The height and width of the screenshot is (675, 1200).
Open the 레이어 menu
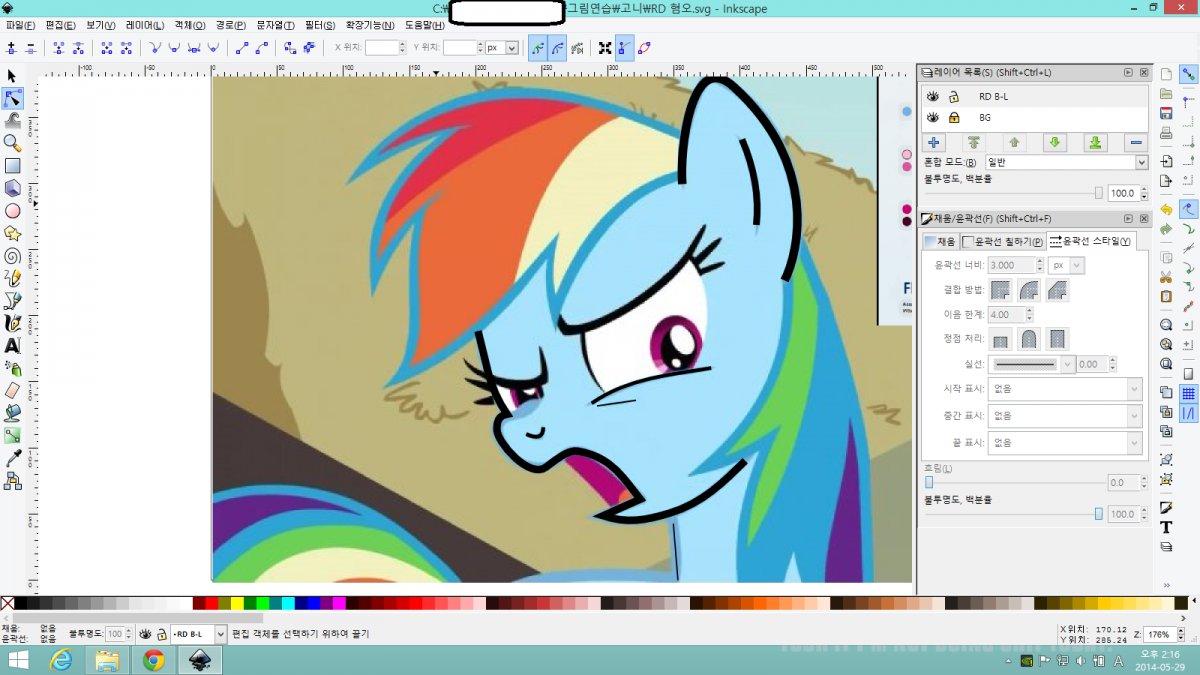pos(144,25)
